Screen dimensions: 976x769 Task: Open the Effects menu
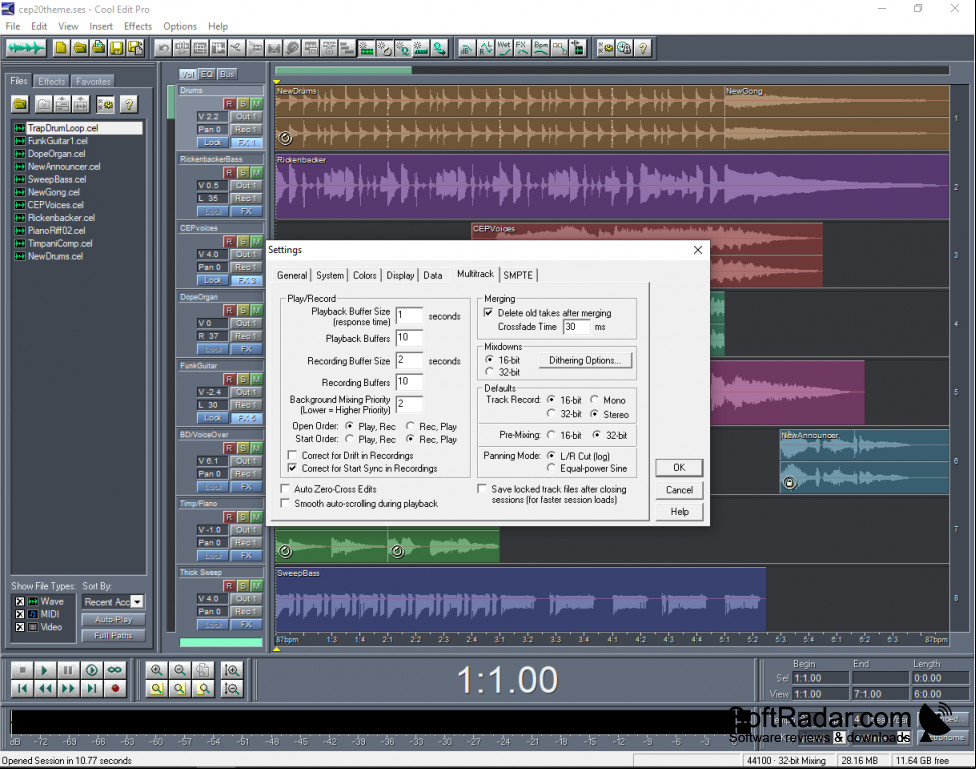(x=138, y=26)
